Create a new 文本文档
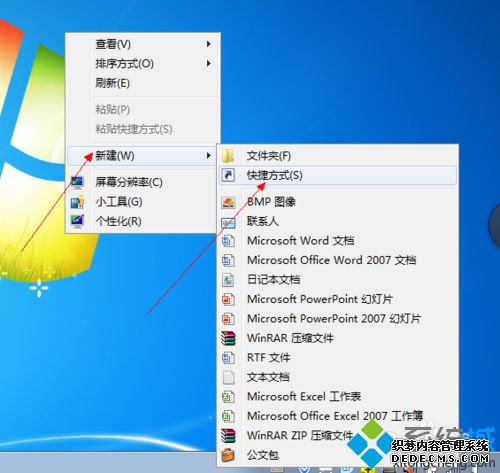 338,377
